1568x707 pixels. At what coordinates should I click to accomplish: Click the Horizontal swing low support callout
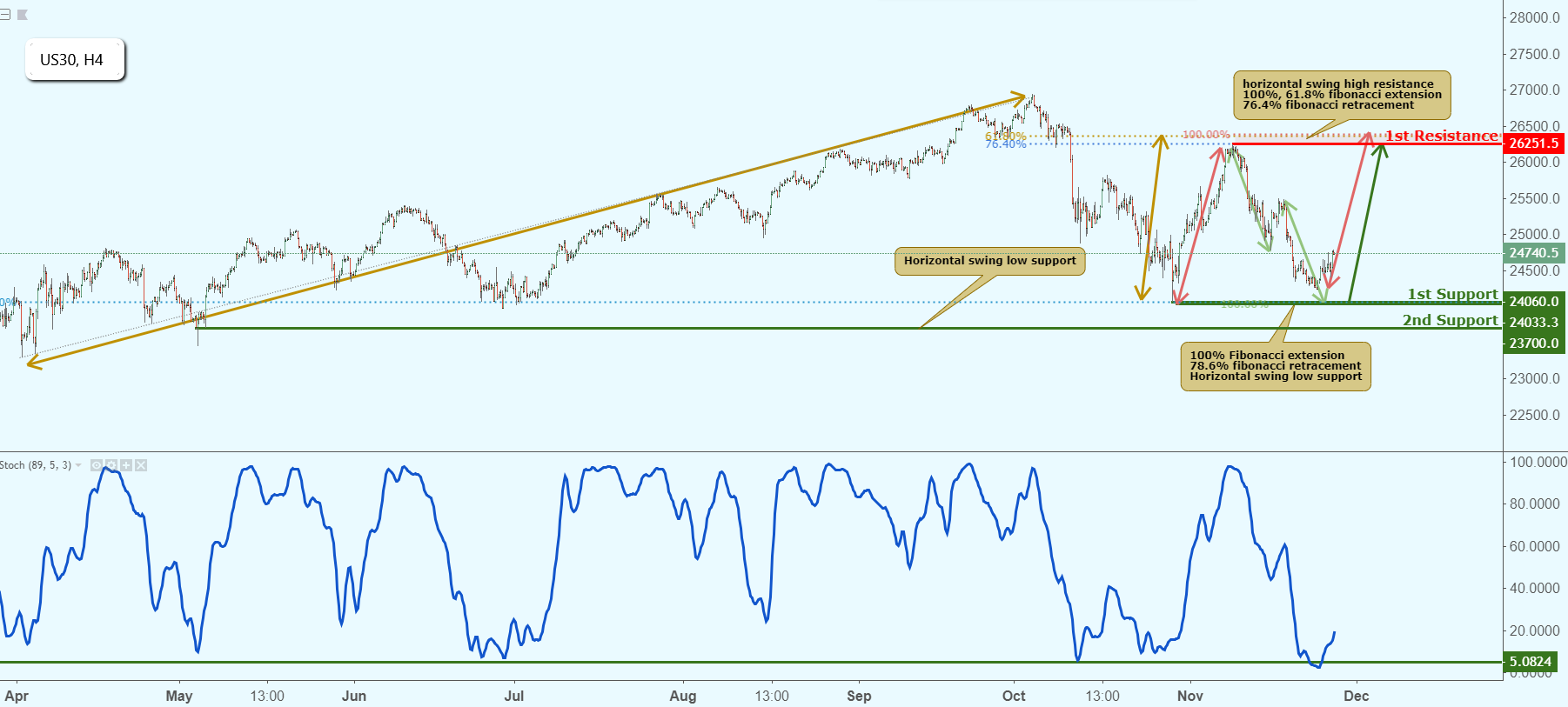pyautogui.click(x=990, y=261)
